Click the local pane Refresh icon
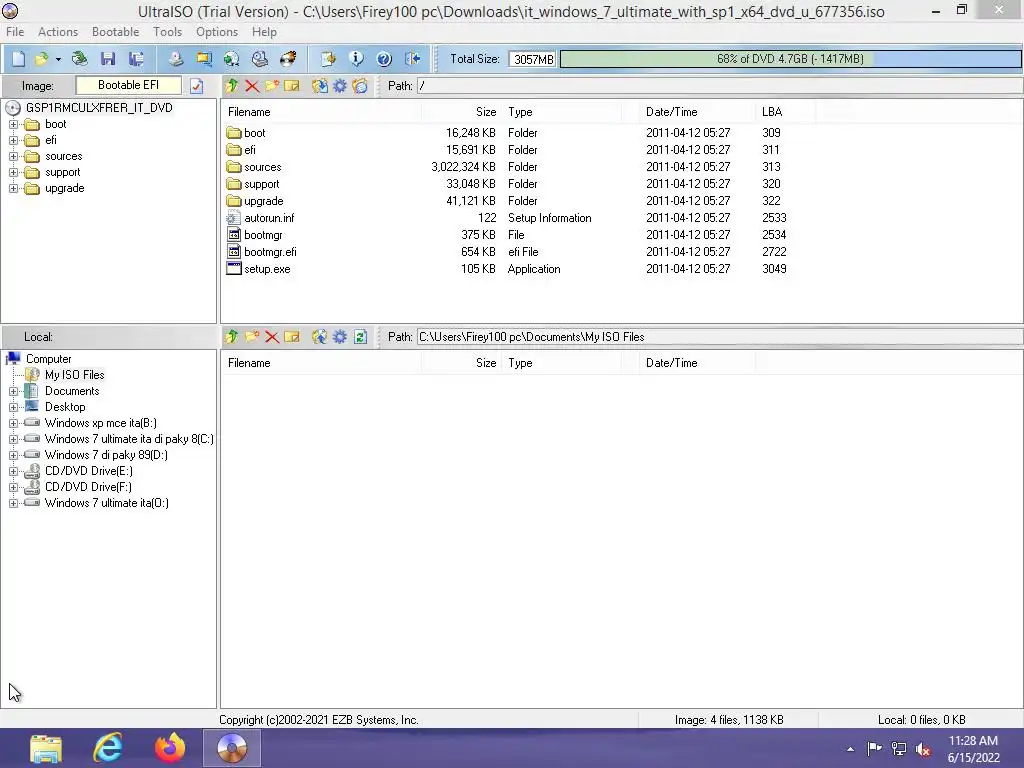 (360, 336)
